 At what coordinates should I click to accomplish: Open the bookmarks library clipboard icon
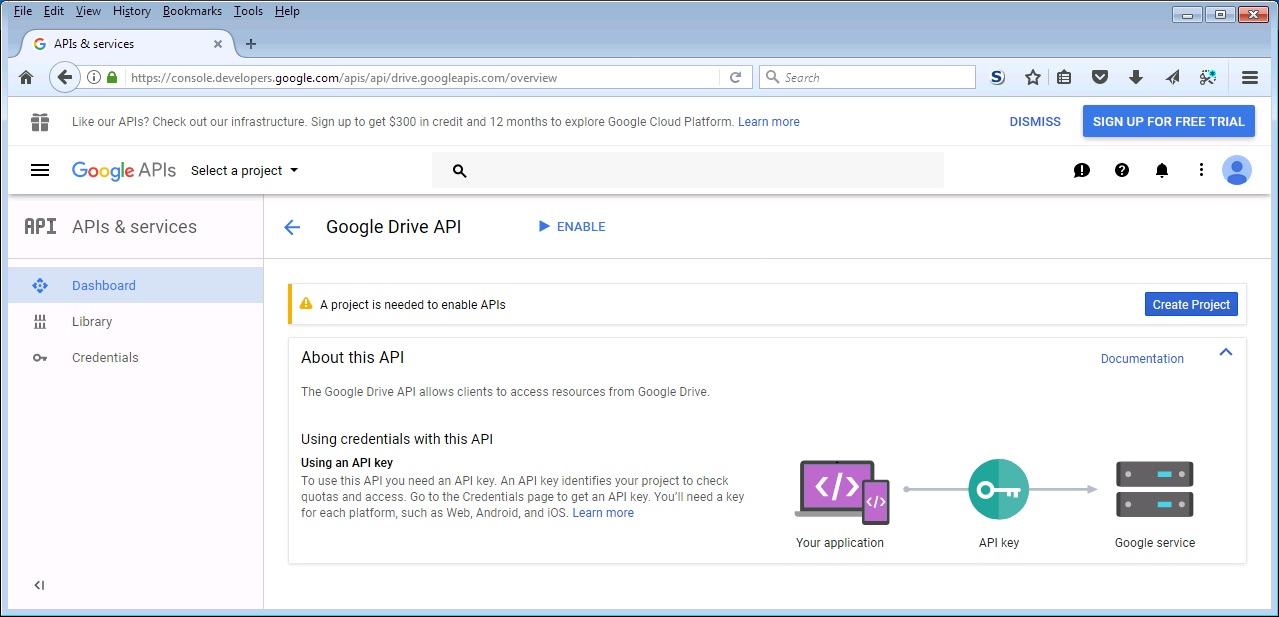tap(1064, 77)
